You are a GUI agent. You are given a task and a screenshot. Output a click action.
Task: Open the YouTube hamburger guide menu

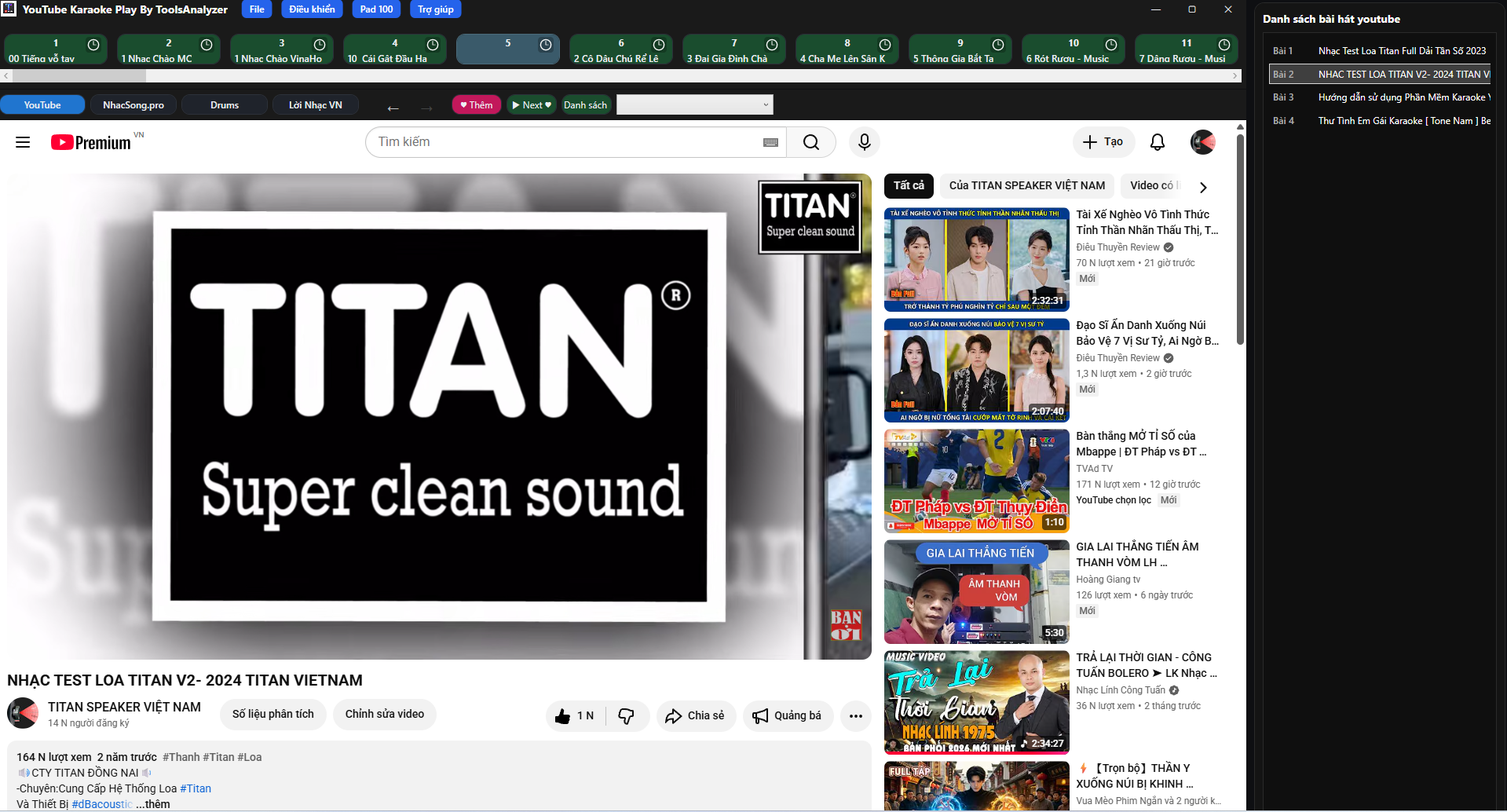(23, 142)
